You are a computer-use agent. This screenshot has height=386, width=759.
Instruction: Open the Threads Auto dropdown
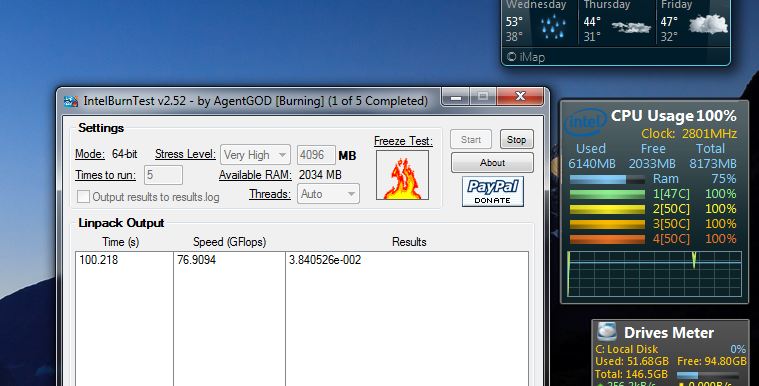tap(328, 194)
